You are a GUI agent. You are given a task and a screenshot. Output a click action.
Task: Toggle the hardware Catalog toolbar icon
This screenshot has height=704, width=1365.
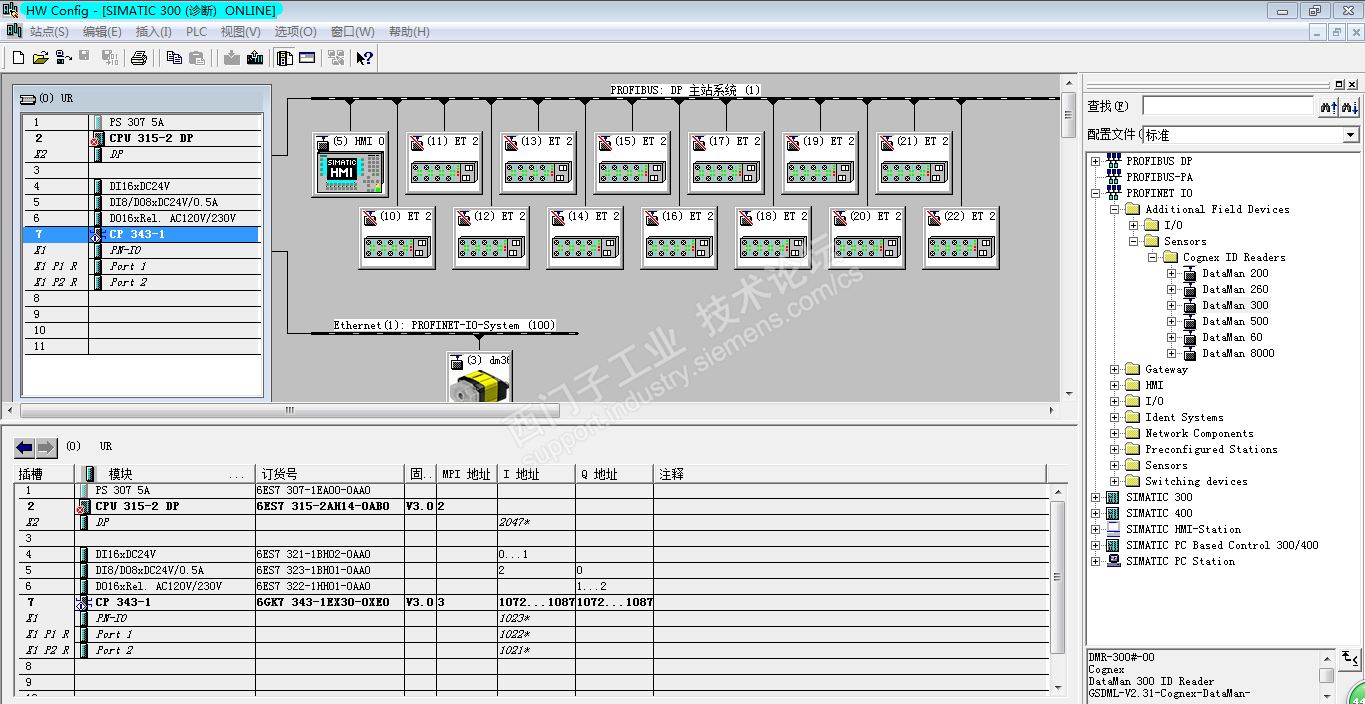(285, 58)
